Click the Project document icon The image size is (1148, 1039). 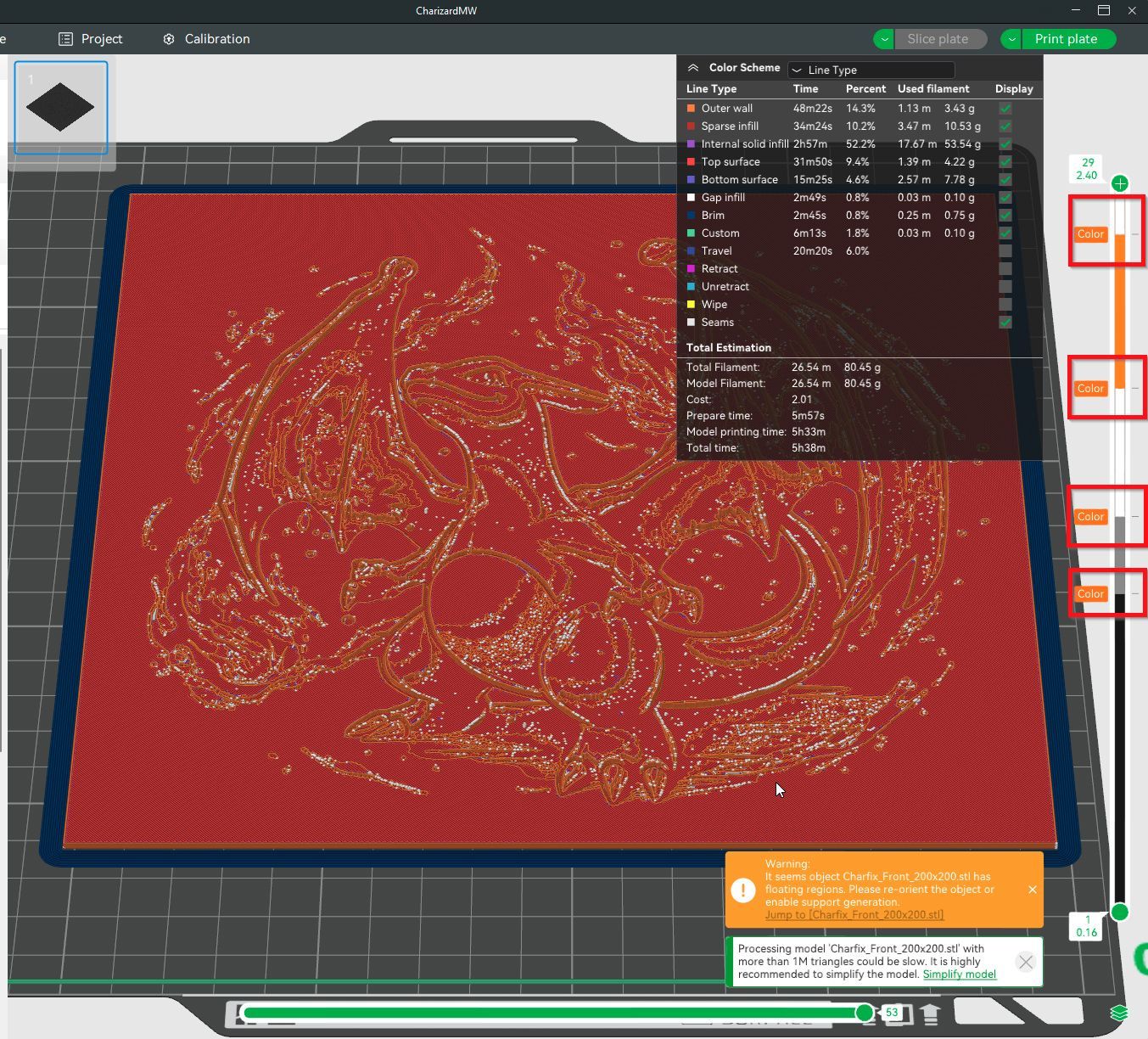click(x=65, y=39)
